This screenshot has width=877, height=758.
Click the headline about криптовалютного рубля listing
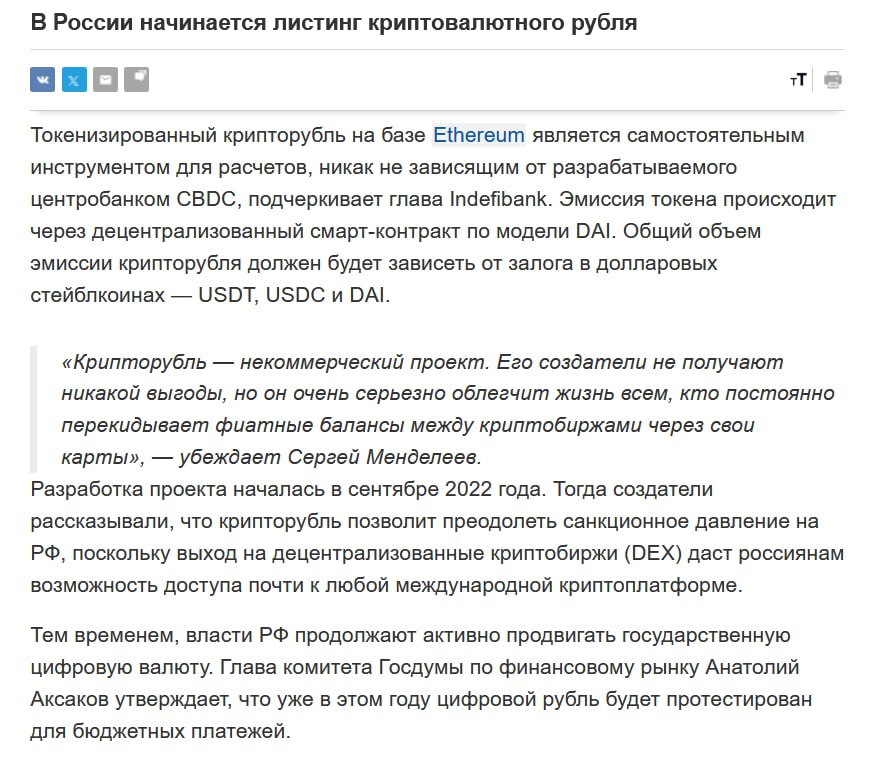point(334,23)
